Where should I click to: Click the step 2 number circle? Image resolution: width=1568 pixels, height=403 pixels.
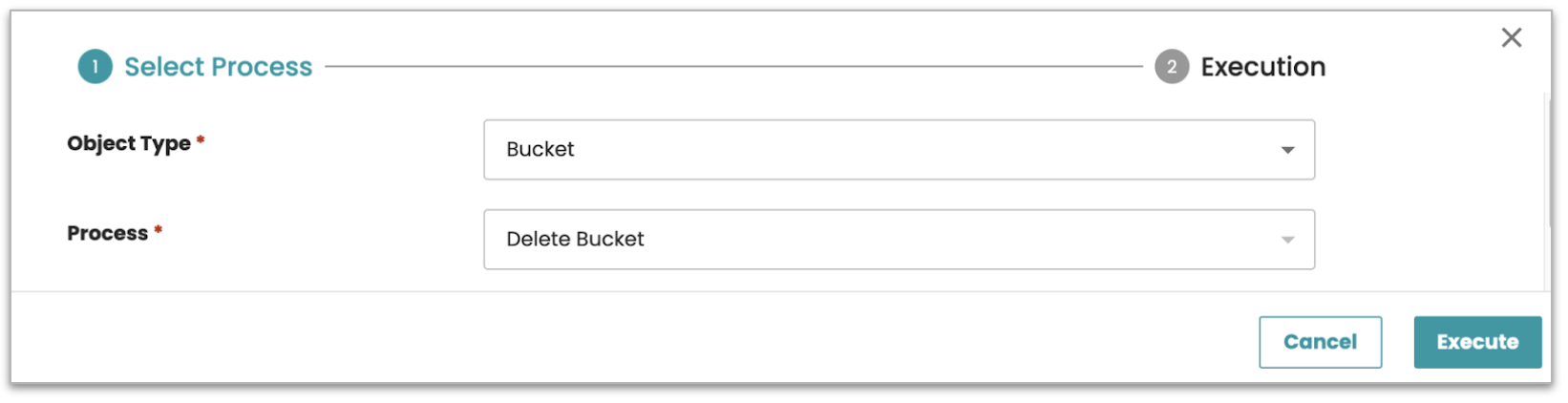pyautogui.click(x=1171, y=67)
